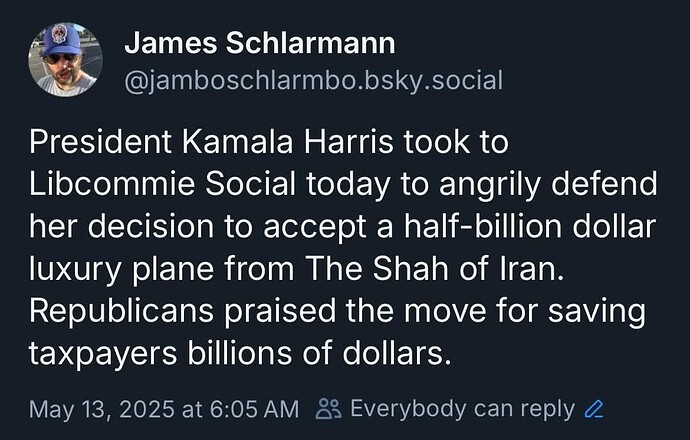Open the 'Everybody can reply' setting

pos(462,409)
